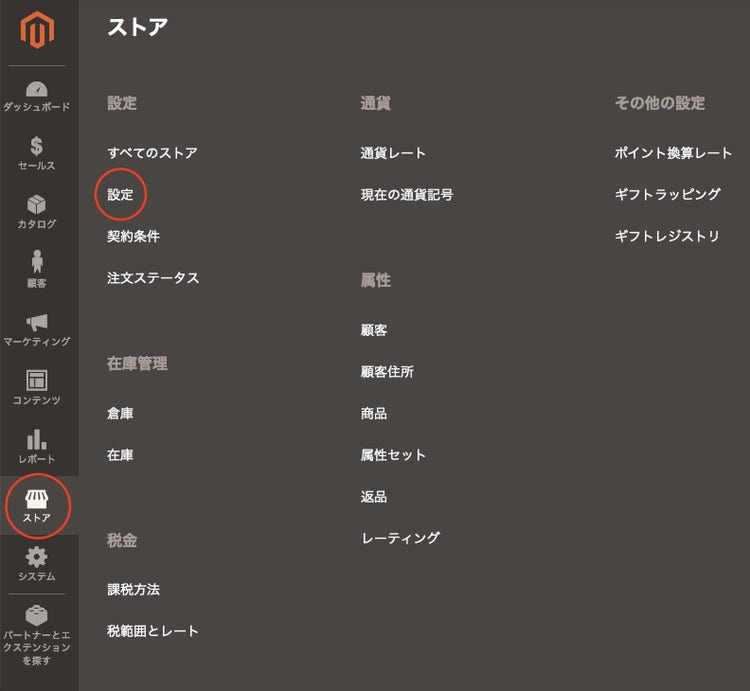This screenshot has height=691, width=750.
Task: Open ギフトラッピング gift wrapping link
Action: [667, 195]
